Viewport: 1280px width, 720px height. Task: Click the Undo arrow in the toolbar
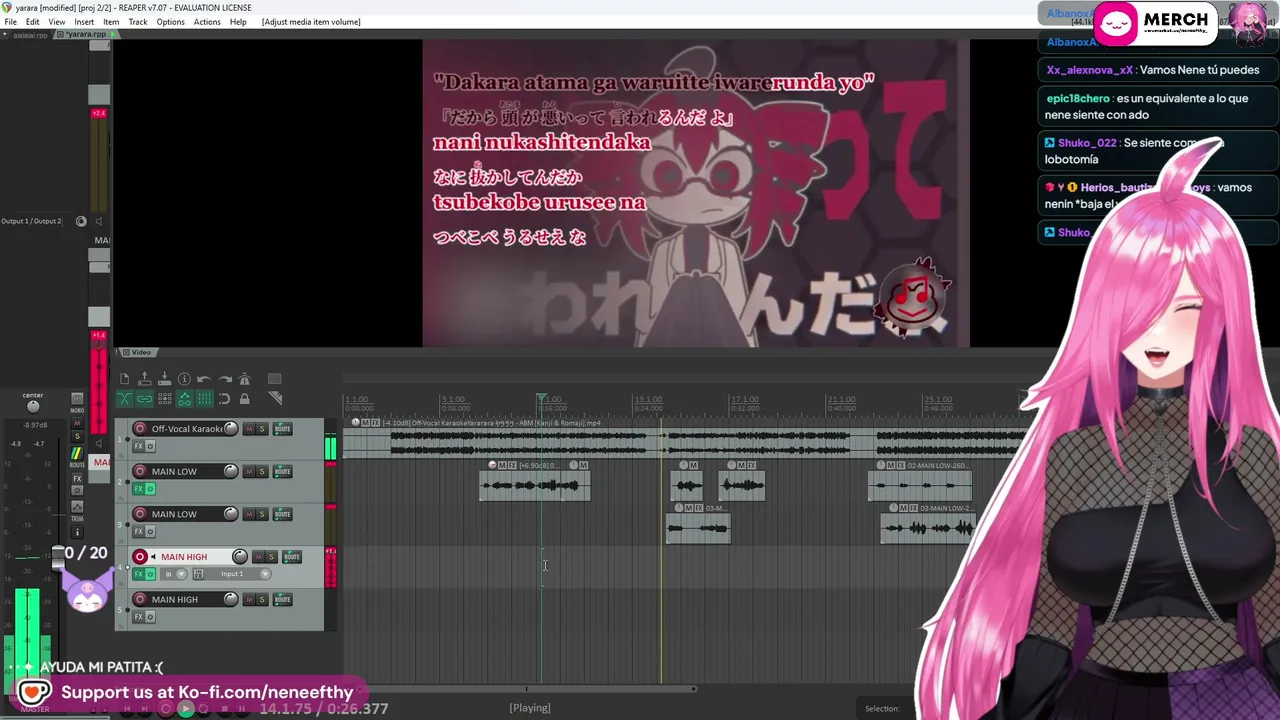point(204,379)
